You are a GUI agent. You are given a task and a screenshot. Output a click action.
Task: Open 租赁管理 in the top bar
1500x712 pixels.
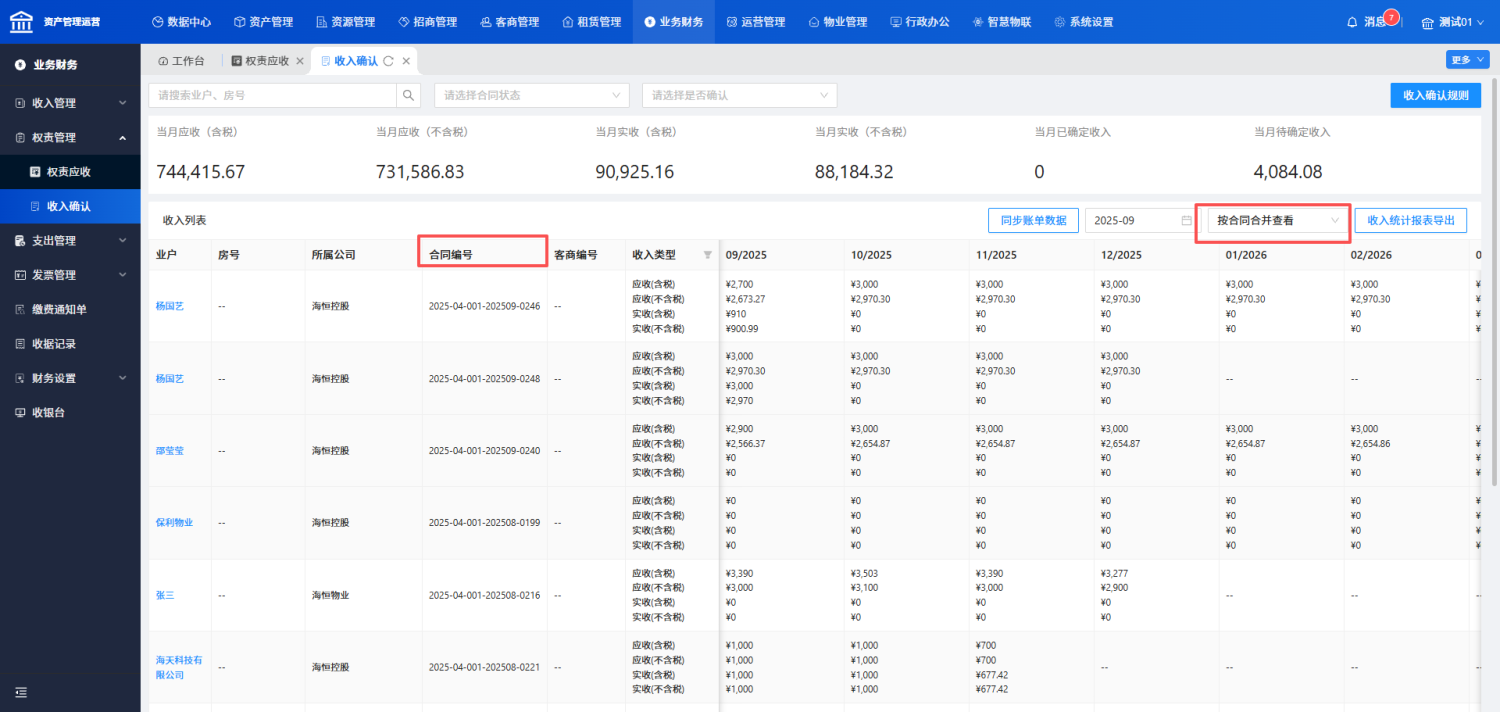pyautogui.click(x=591, y=22)
